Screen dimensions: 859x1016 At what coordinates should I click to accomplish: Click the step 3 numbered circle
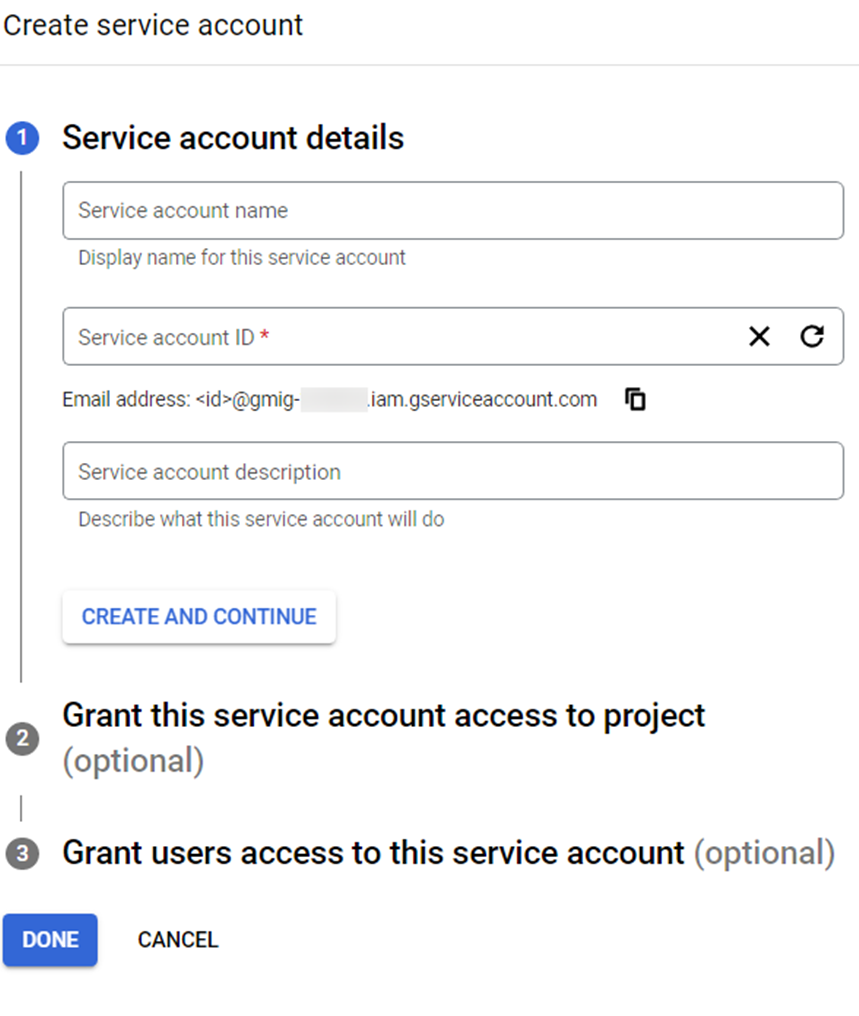[x=22, y=853]
